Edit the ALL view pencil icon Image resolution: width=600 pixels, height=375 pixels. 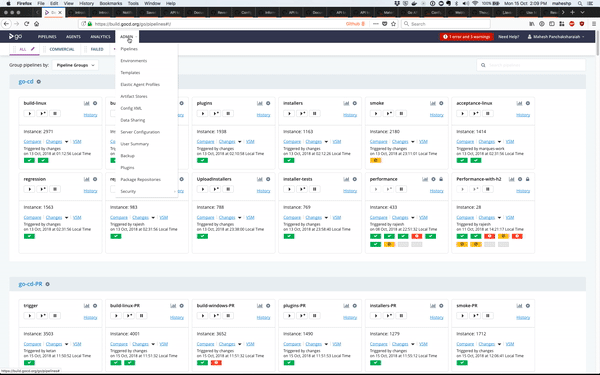33,49
